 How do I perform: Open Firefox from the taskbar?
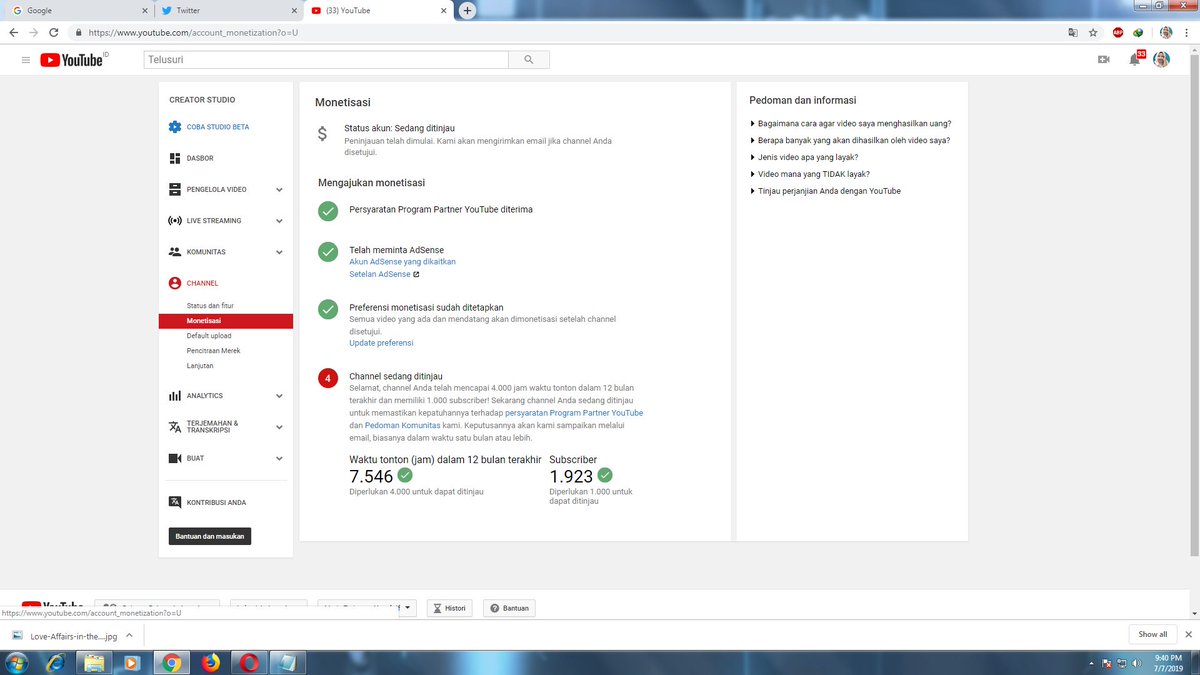(x=210, y=662)
